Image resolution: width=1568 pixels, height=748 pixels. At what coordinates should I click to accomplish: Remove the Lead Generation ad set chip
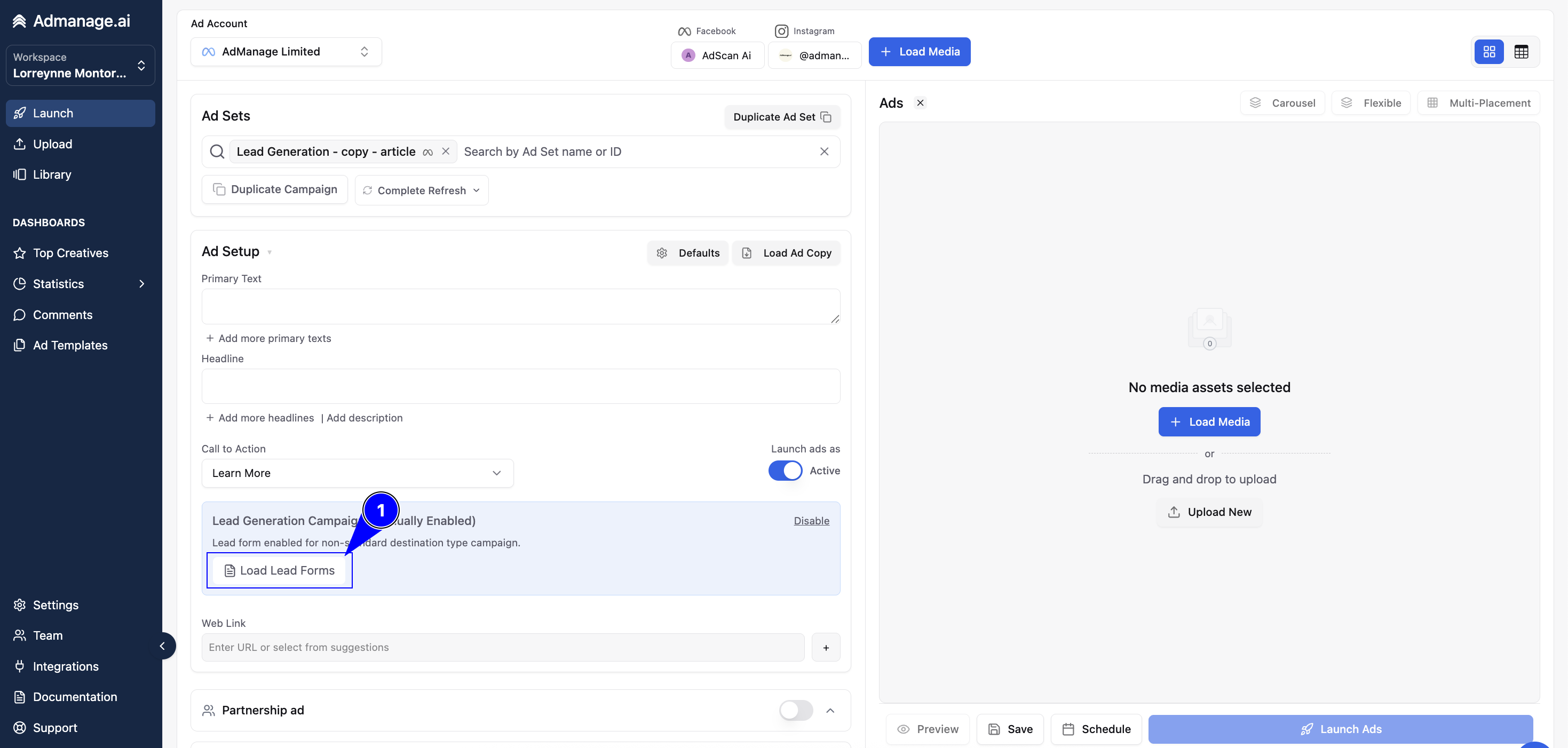click(x=446, y=152)
